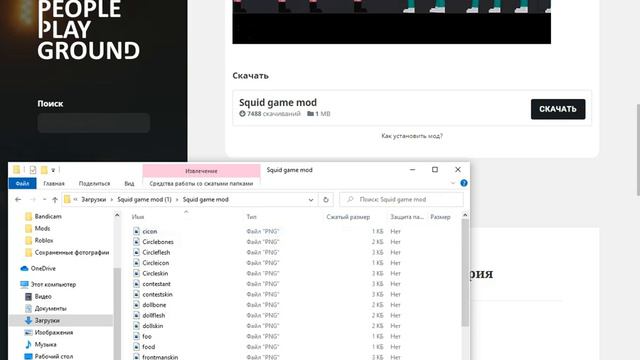640x360 pixels.
Task: Open the Главная ribbon tab
Action: (x=54, y=184)
